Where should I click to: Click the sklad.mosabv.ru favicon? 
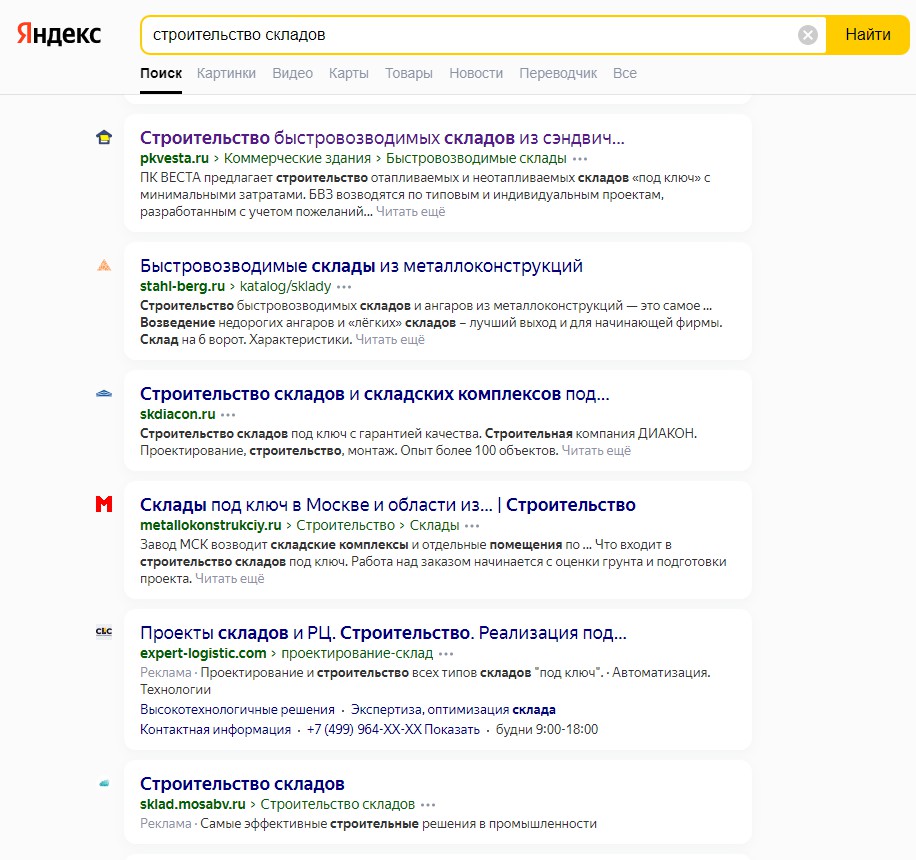104,783
